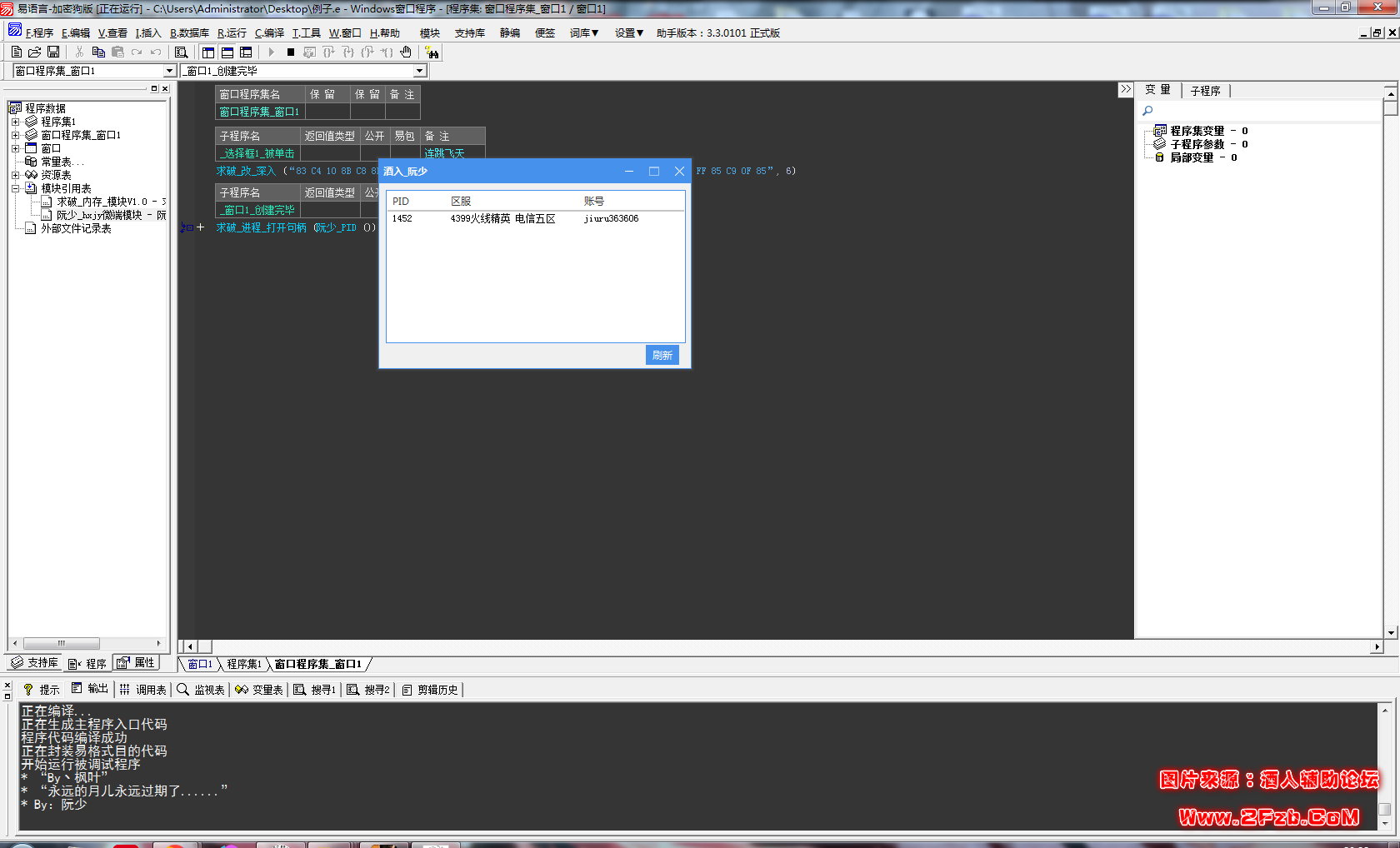Click the Find magnifier toolbar icon
Image resolution: width=1400 pixels, height=848 pixels.
tap(181, 52)
